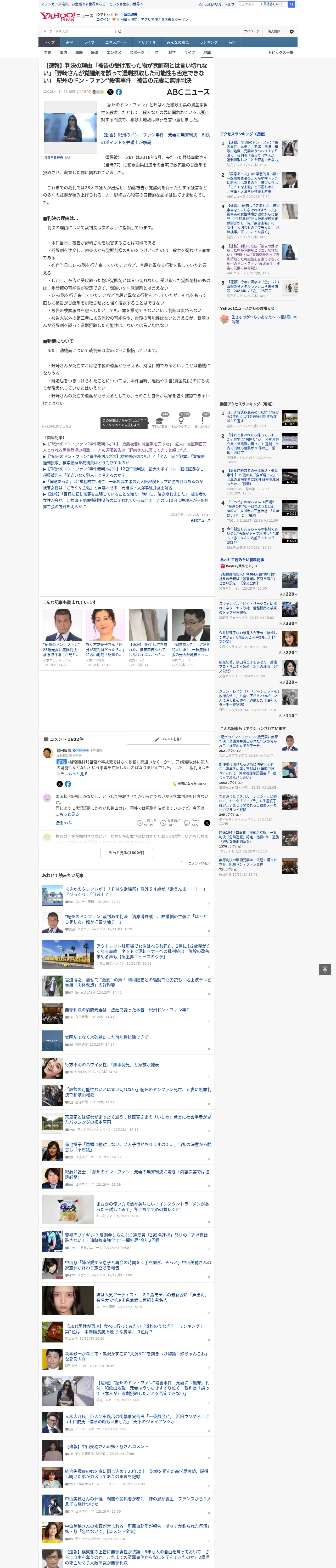Select the 有料 navigation tab
Image resolution: width=336 pixels, height=1568 pixels.
232,42
